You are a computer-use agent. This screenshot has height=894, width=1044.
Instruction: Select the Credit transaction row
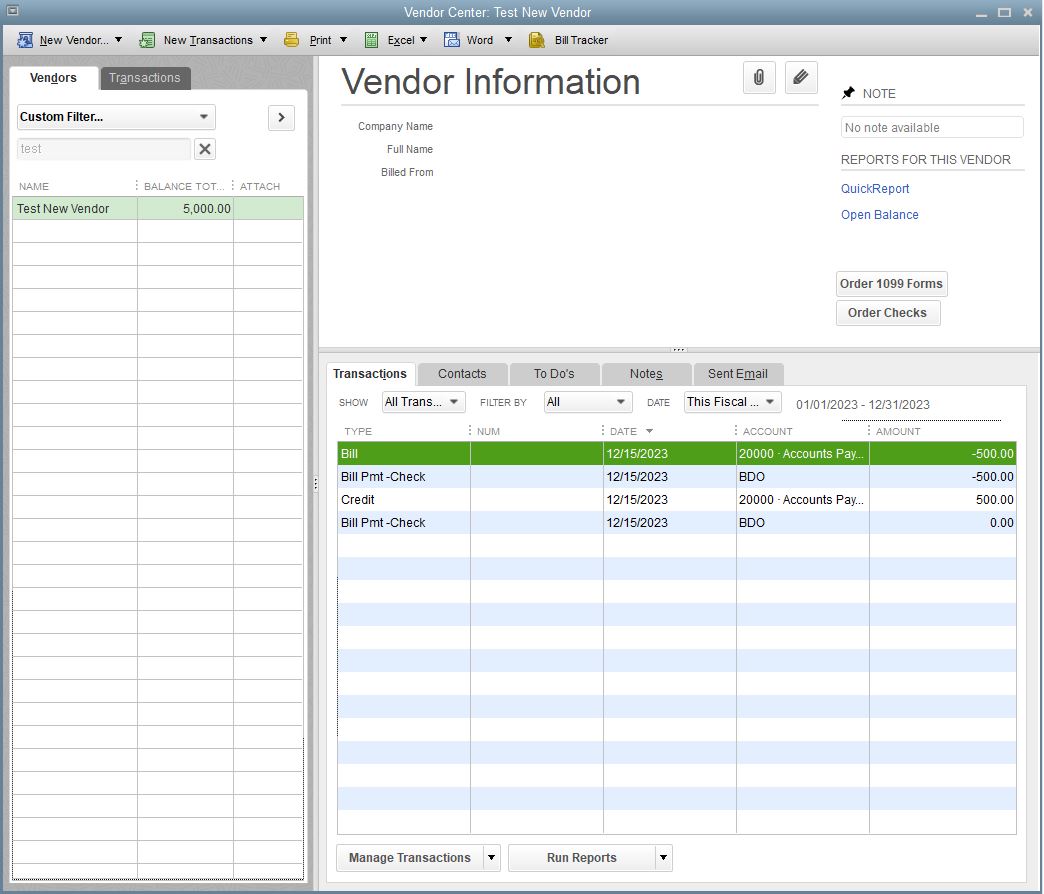click(676, 499)
